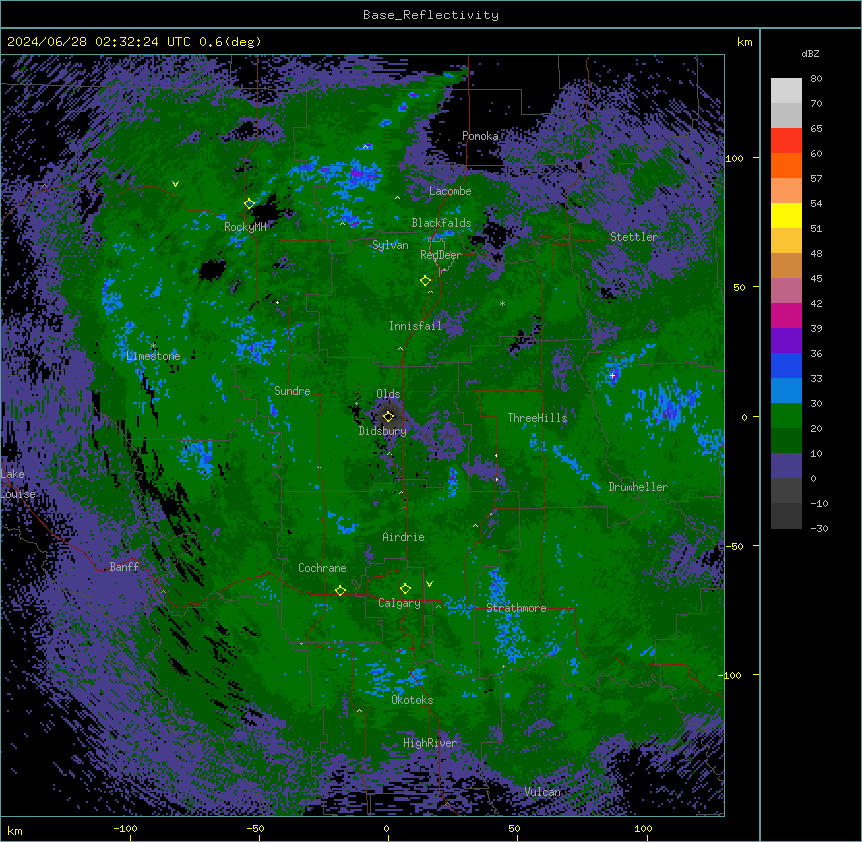The image size is (862, 842).
Task: Click the yellow marker below Cochrane label
Action: [340, 591]
